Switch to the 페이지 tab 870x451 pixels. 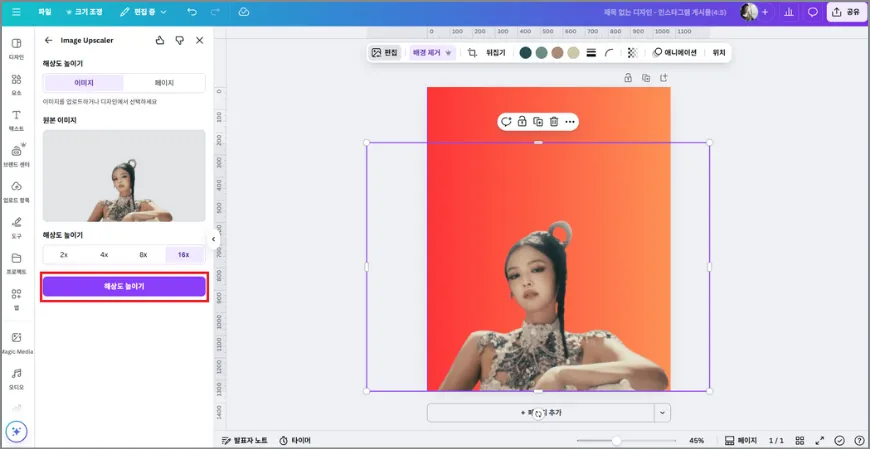164,83
